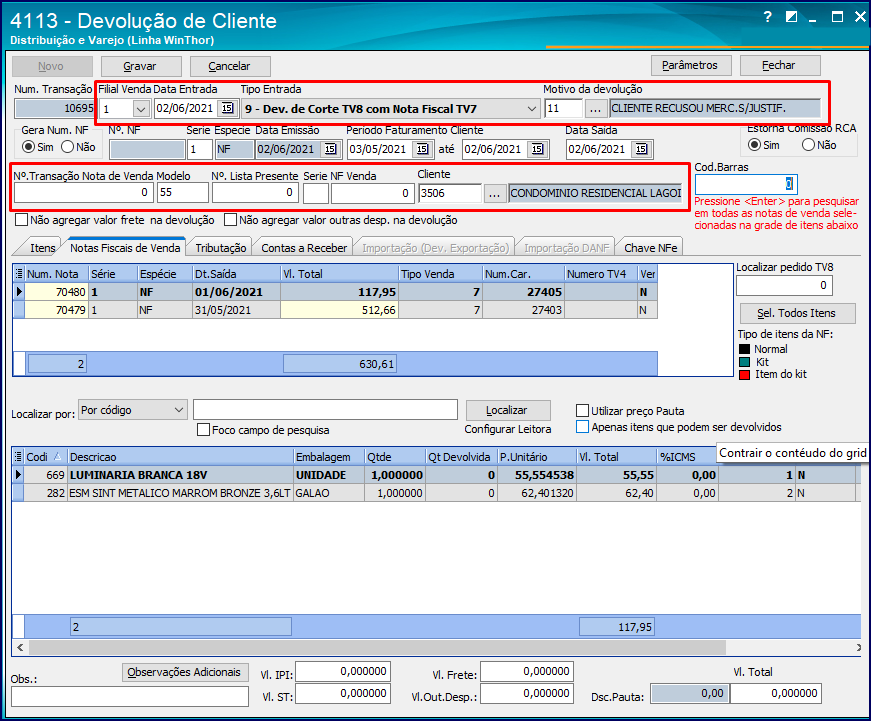Open calendar for period end 02/06/2021
Screen dimensions: 871x721
pyautogui.click(x=538, y=149)
